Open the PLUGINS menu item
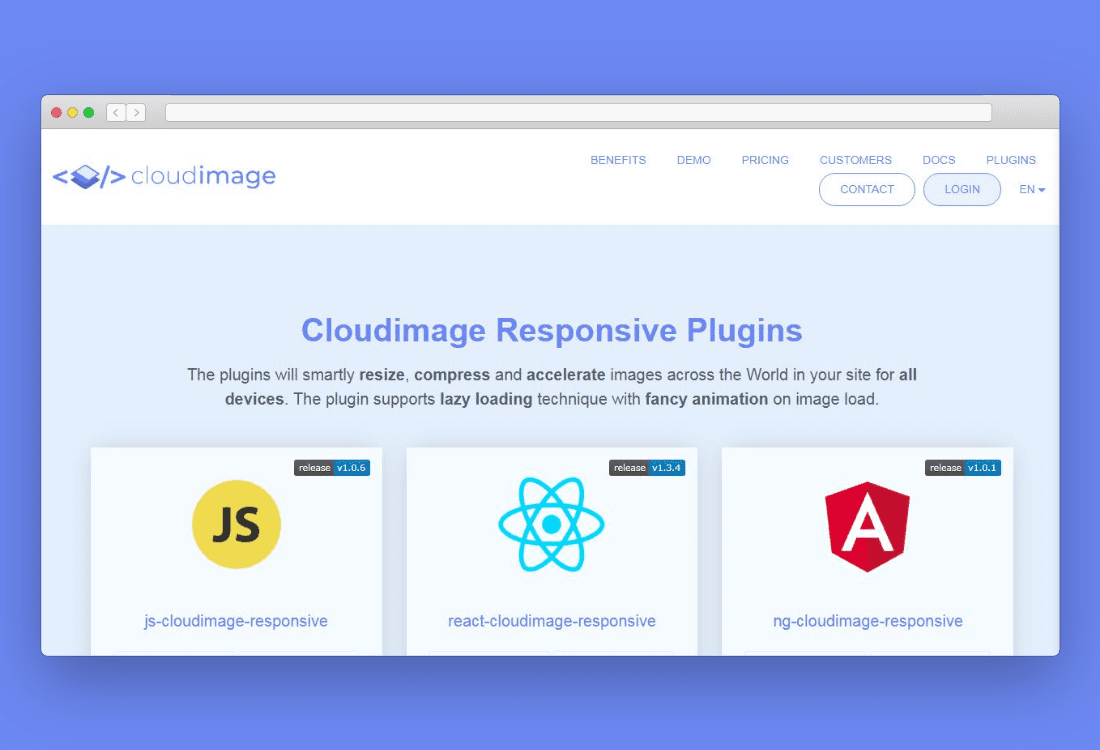Screen dimensions: 1100x750 click(1010, 160)
